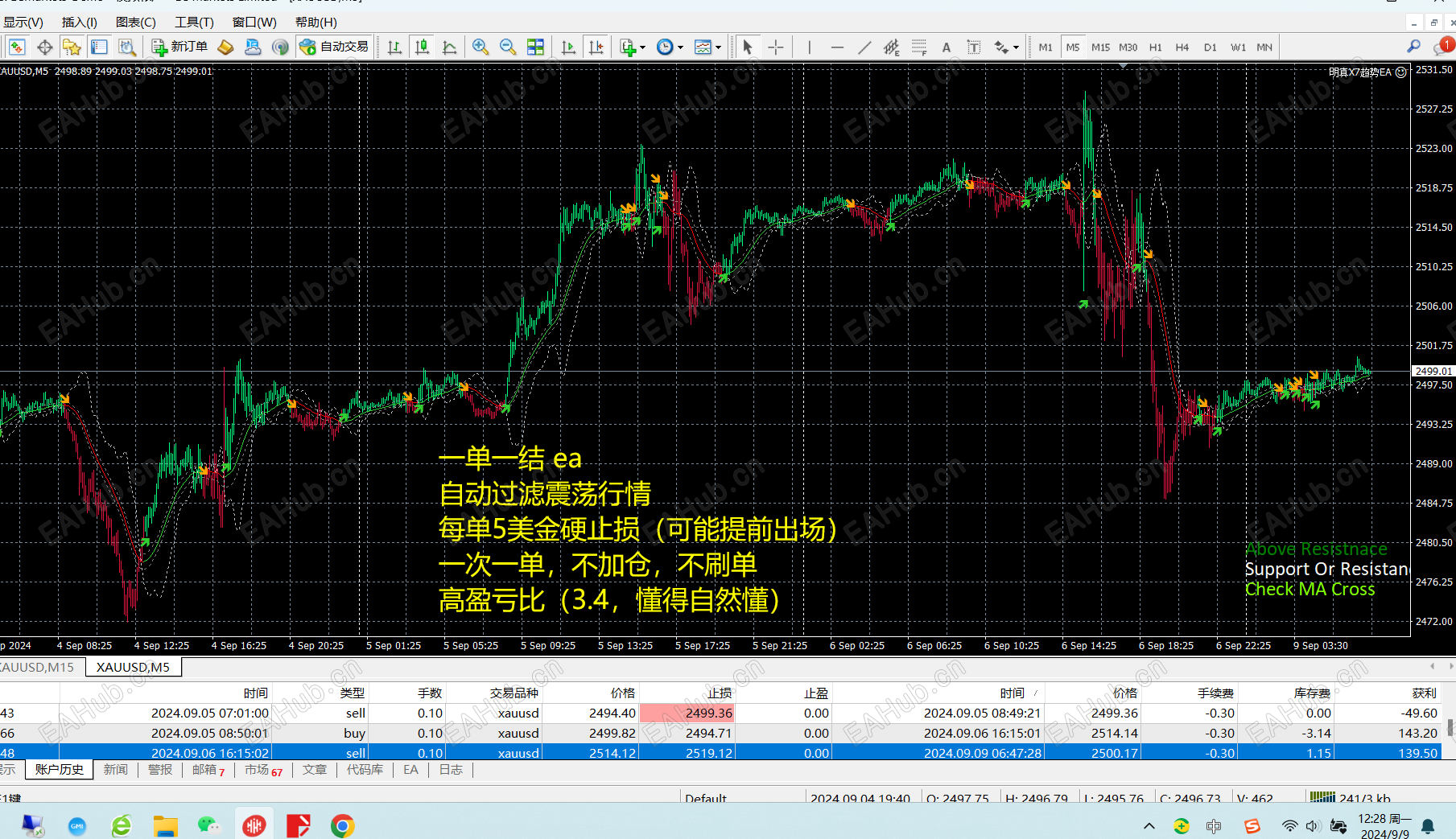Open Google Chrome from the taskbar

point(343,825)
